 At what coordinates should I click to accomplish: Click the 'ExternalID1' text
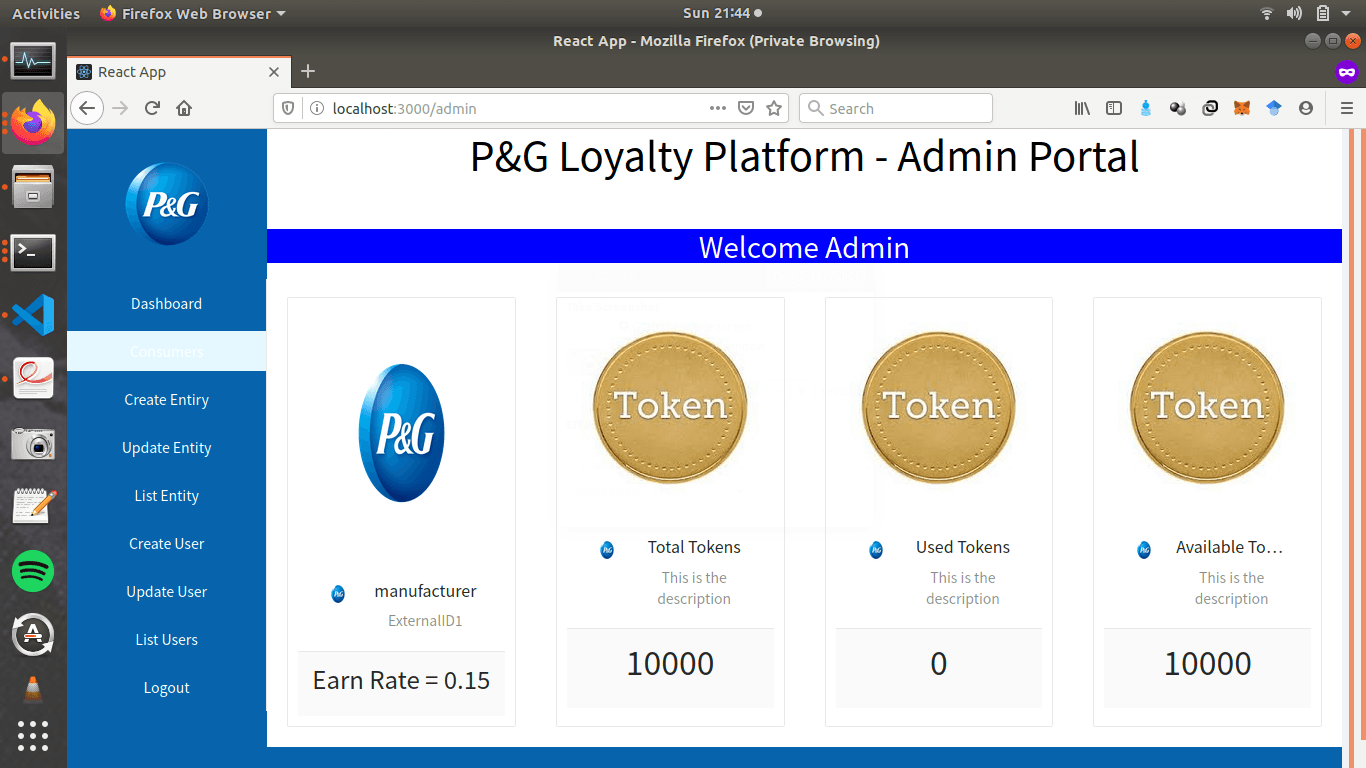[425, 621]
